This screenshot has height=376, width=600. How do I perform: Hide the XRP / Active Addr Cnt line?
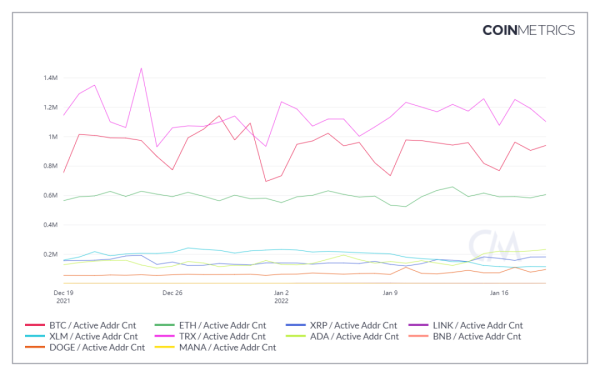tap(341, 326)
